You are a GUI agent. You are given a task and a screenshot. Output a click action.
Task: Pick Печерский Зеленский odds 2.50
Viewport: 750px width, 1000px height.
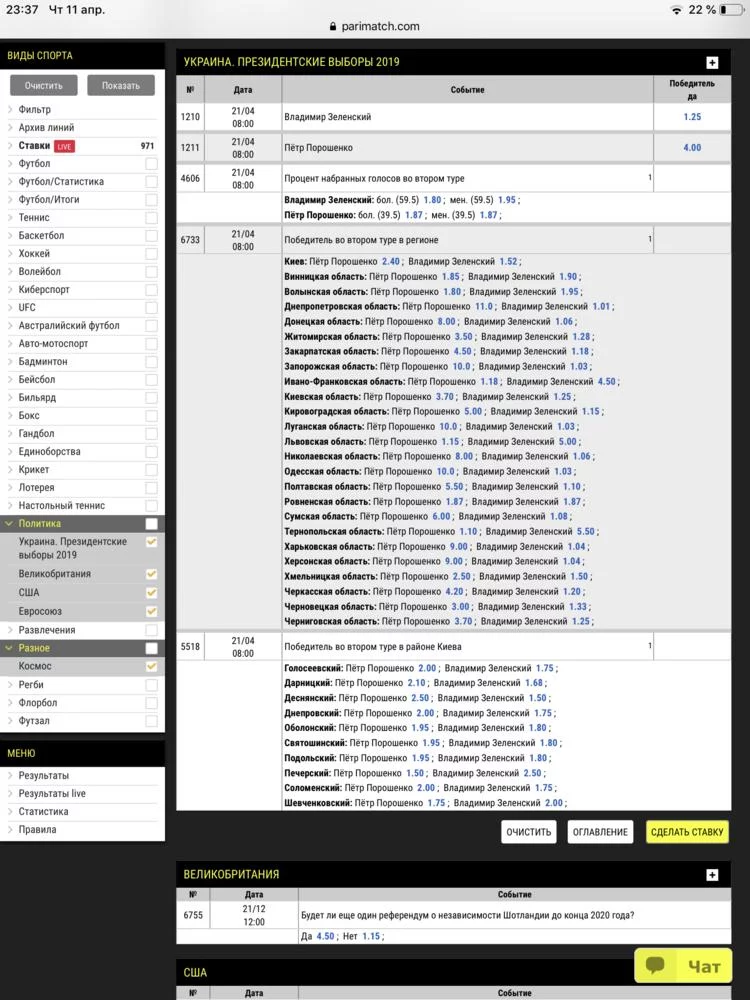(x=533, y=773)
